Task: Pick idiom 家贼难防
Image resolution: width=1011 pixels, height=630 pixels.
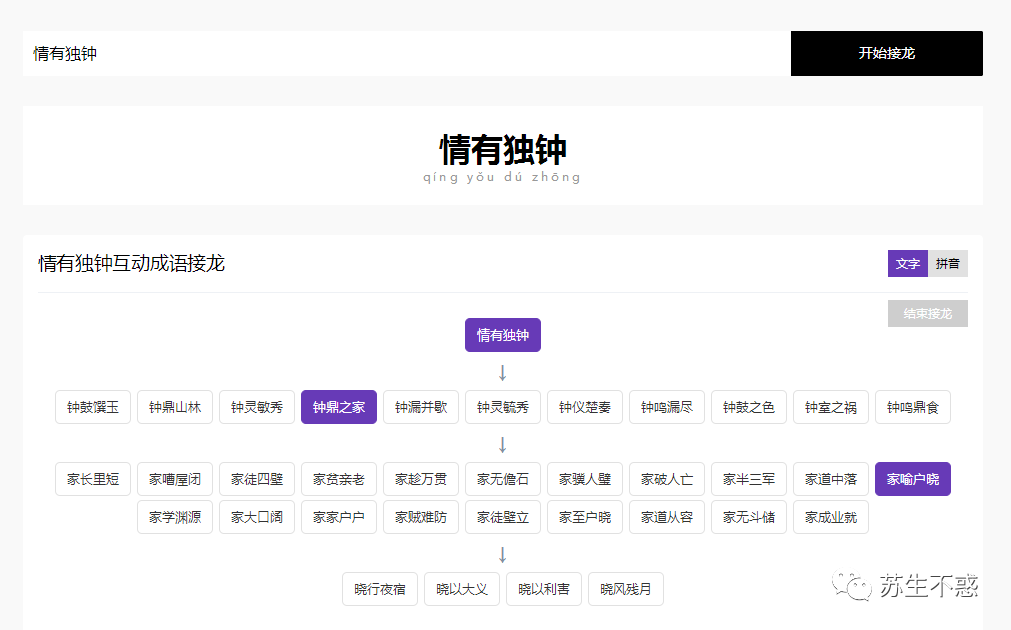Action: (x=421, y=517)
